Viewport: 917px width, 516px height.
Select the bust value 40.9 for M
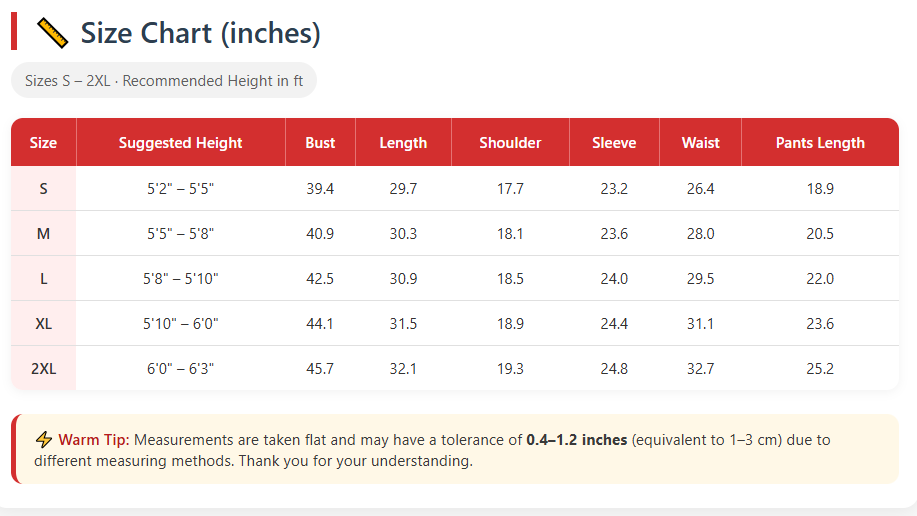point(320,234)
